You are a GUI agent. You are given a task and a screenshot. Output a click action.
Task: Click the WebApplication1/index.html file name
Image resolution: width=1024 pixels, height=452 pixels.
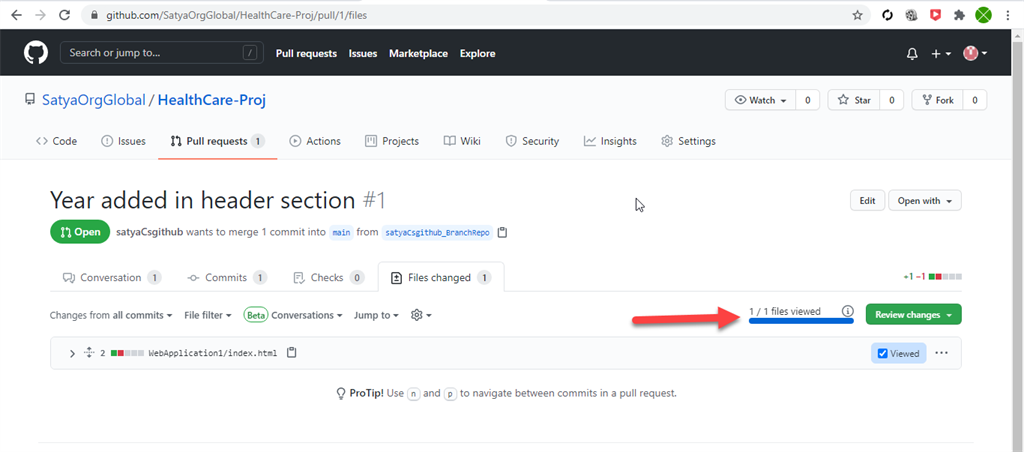(213, 353)
